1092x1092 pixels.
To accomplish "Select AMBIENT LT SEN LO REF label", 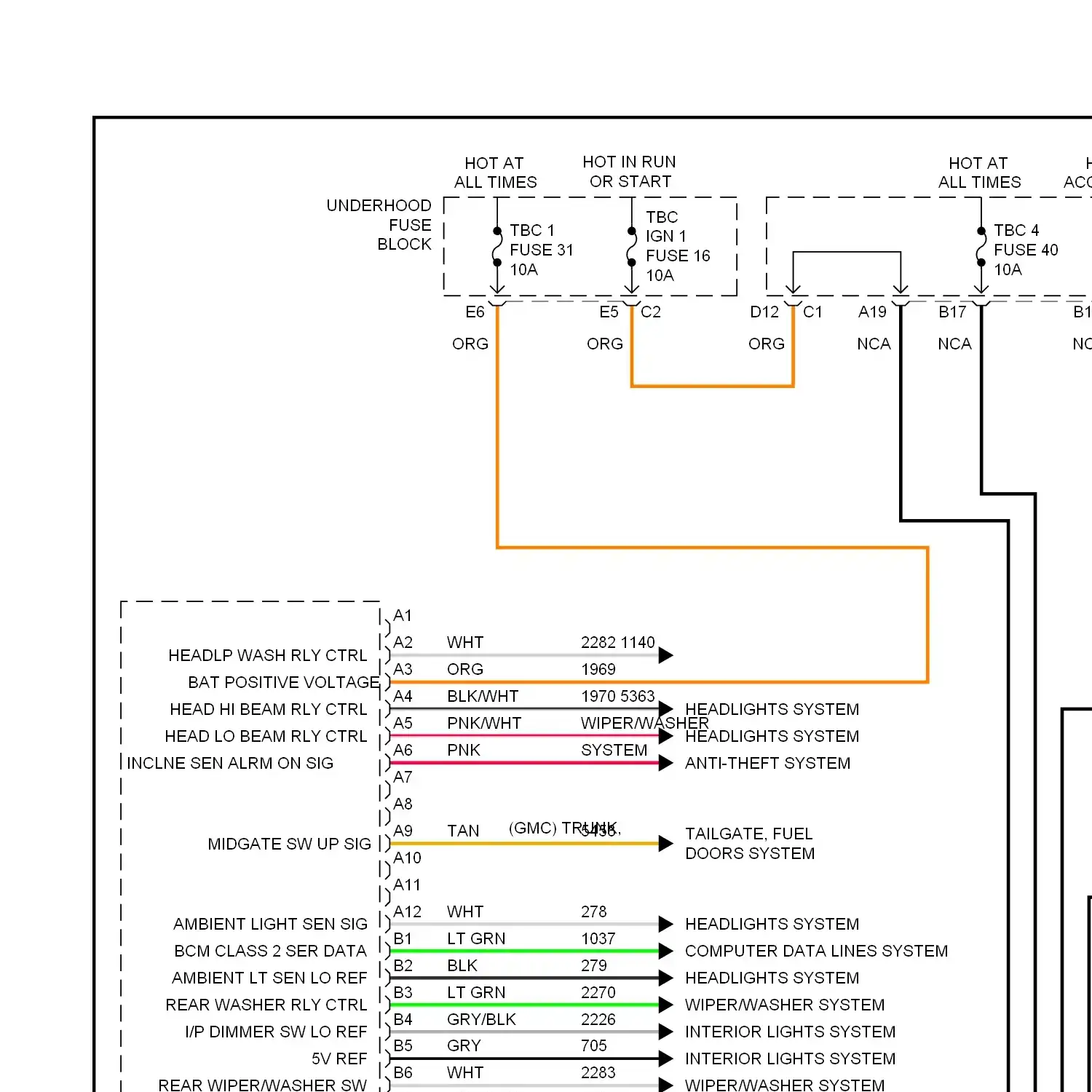I will (269, 978).
